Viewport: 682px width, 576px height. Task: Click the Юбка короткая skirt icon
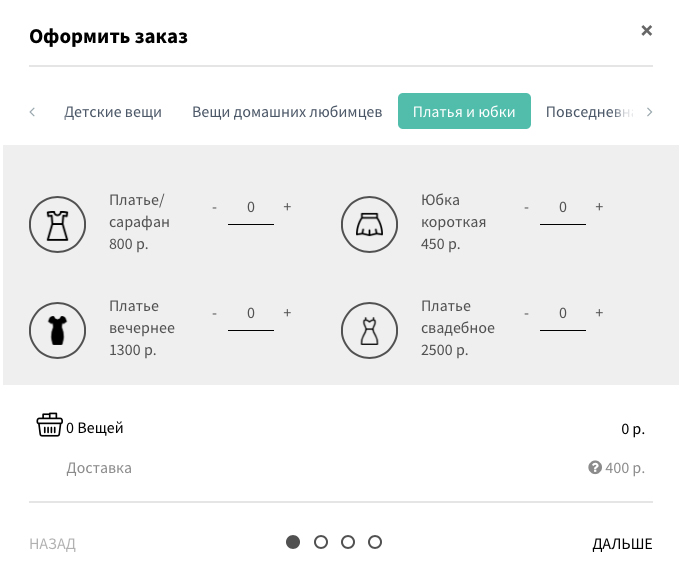click(x=369, y=225)
